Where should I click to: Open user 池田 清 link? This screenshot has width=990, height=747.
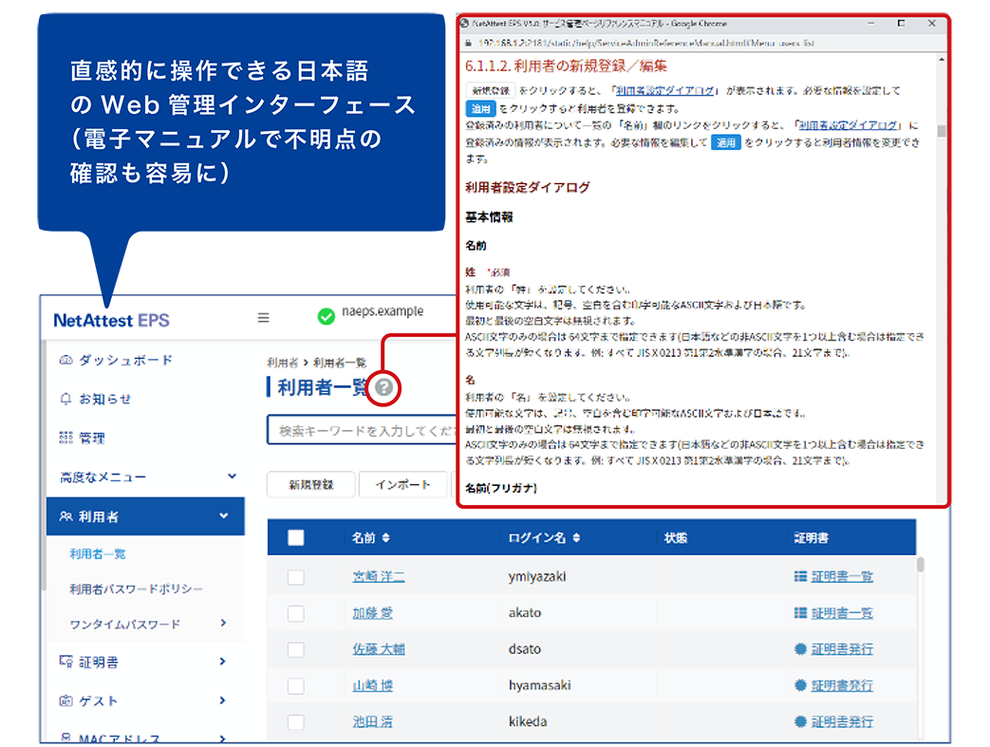coord(373,722)
